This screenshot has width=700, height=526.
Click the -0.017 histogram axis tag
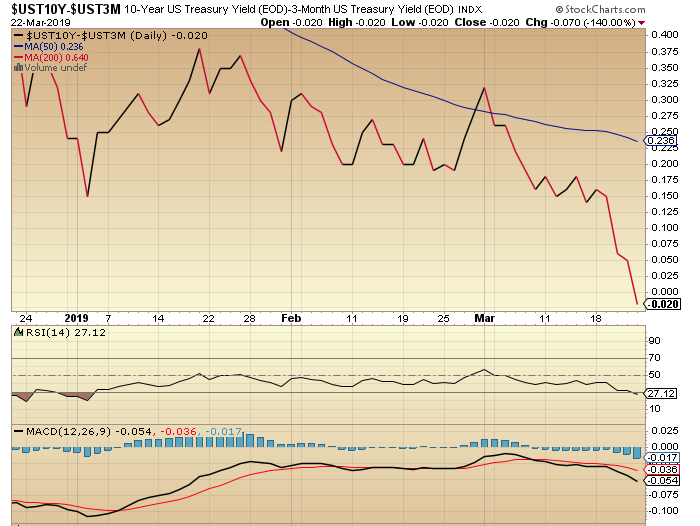pyautogui.click(x=662, y=457)
